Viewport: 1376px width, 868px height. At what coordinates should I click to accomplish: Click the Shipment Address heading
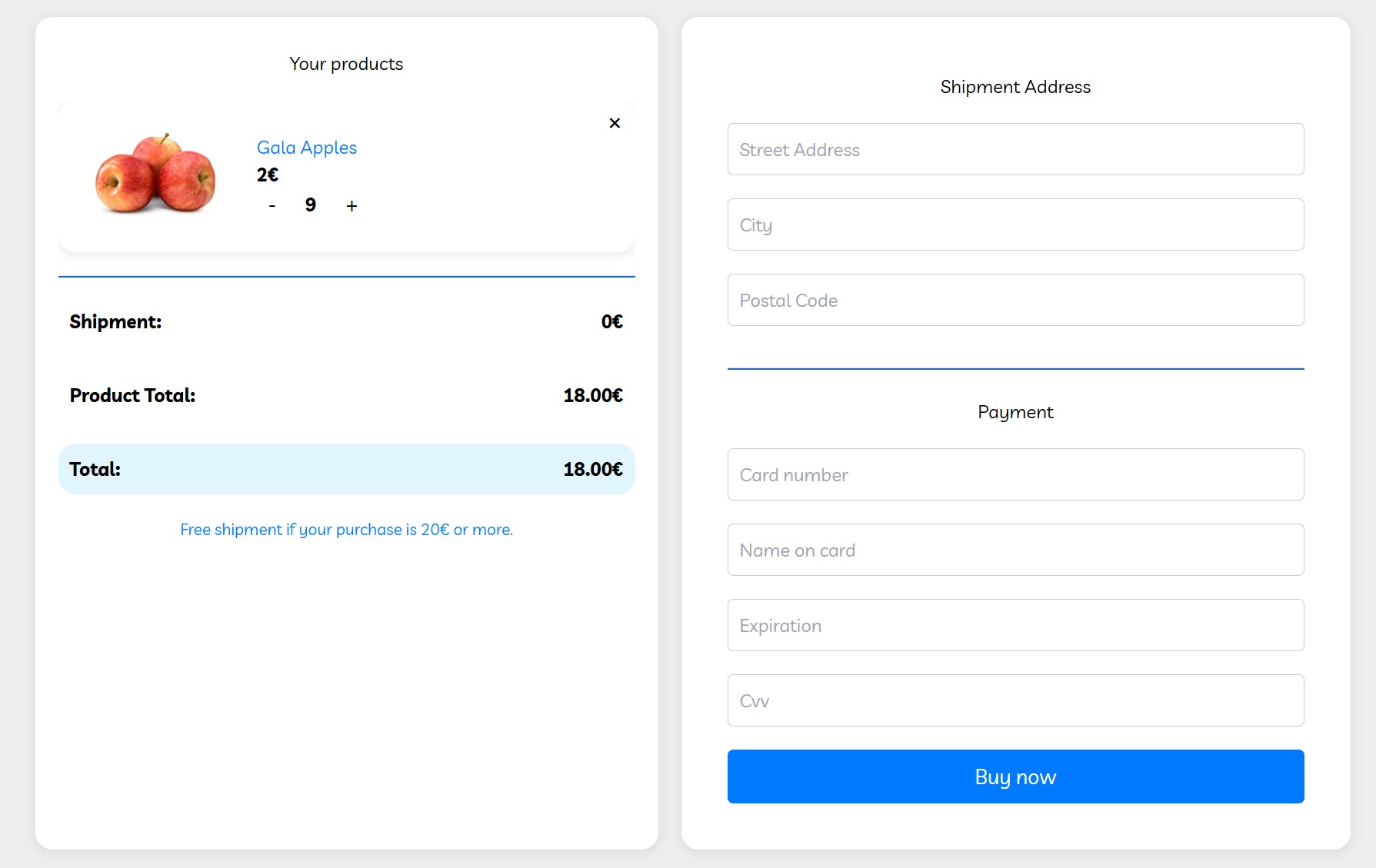(x=1015, y=87)
